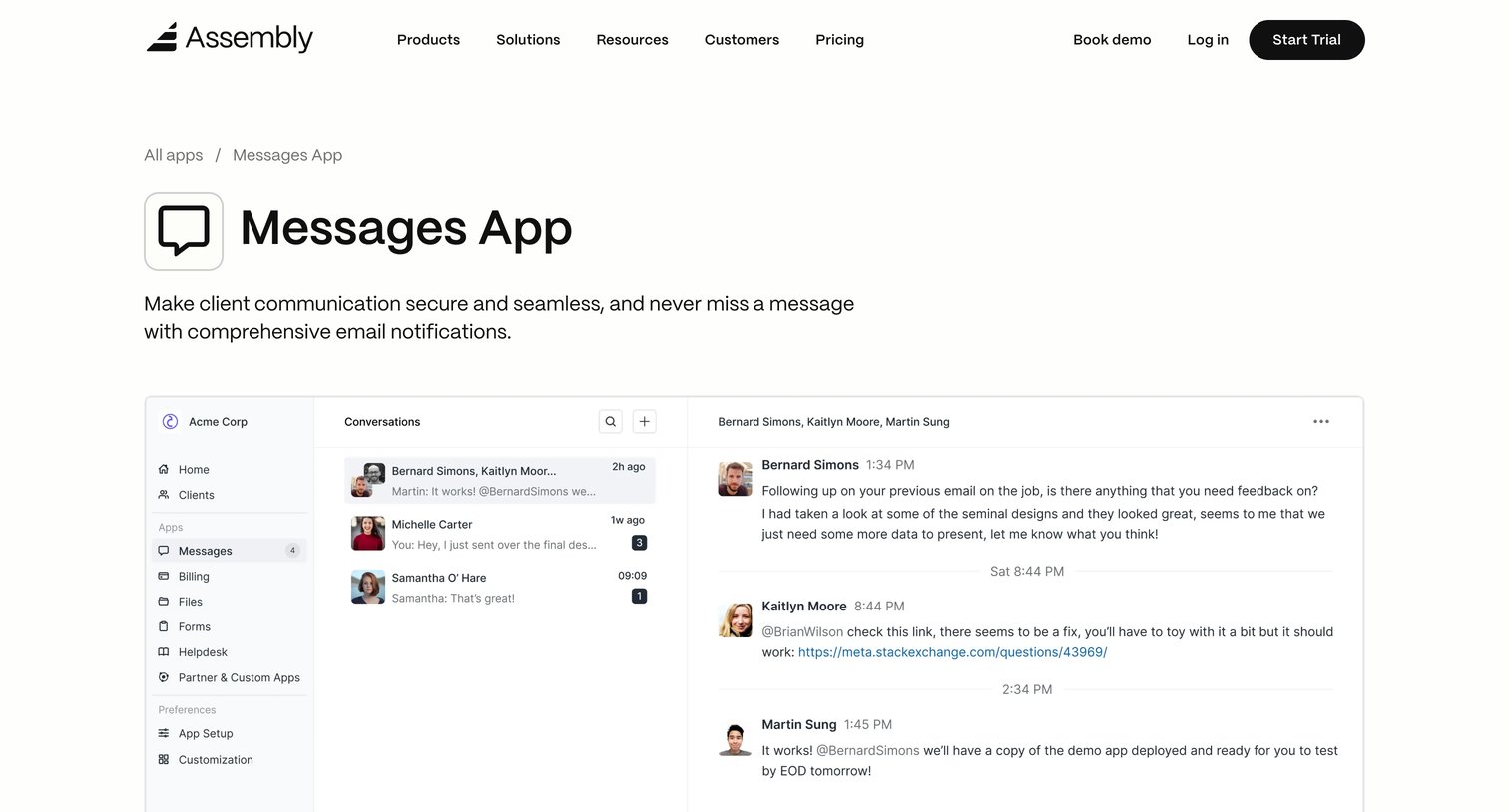Image resolution: width=1509 pixels, height=812 pixels.
Task: Click Michelle Carter unread badge 3
Action: click(640, 543)
